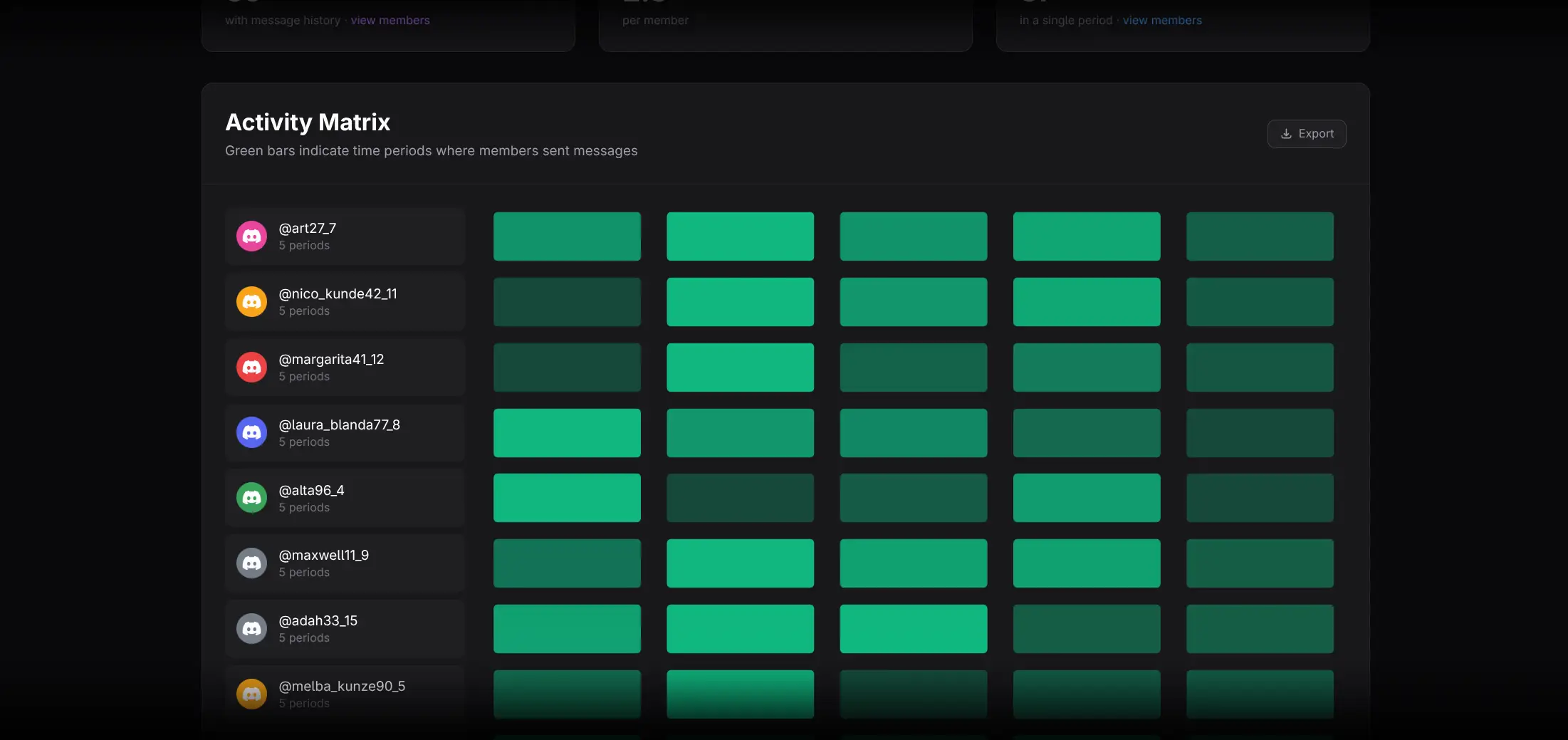Click @melba_kunze90_5 second period bar
The height and width of the screenshot is (740, 1568).
741,694
